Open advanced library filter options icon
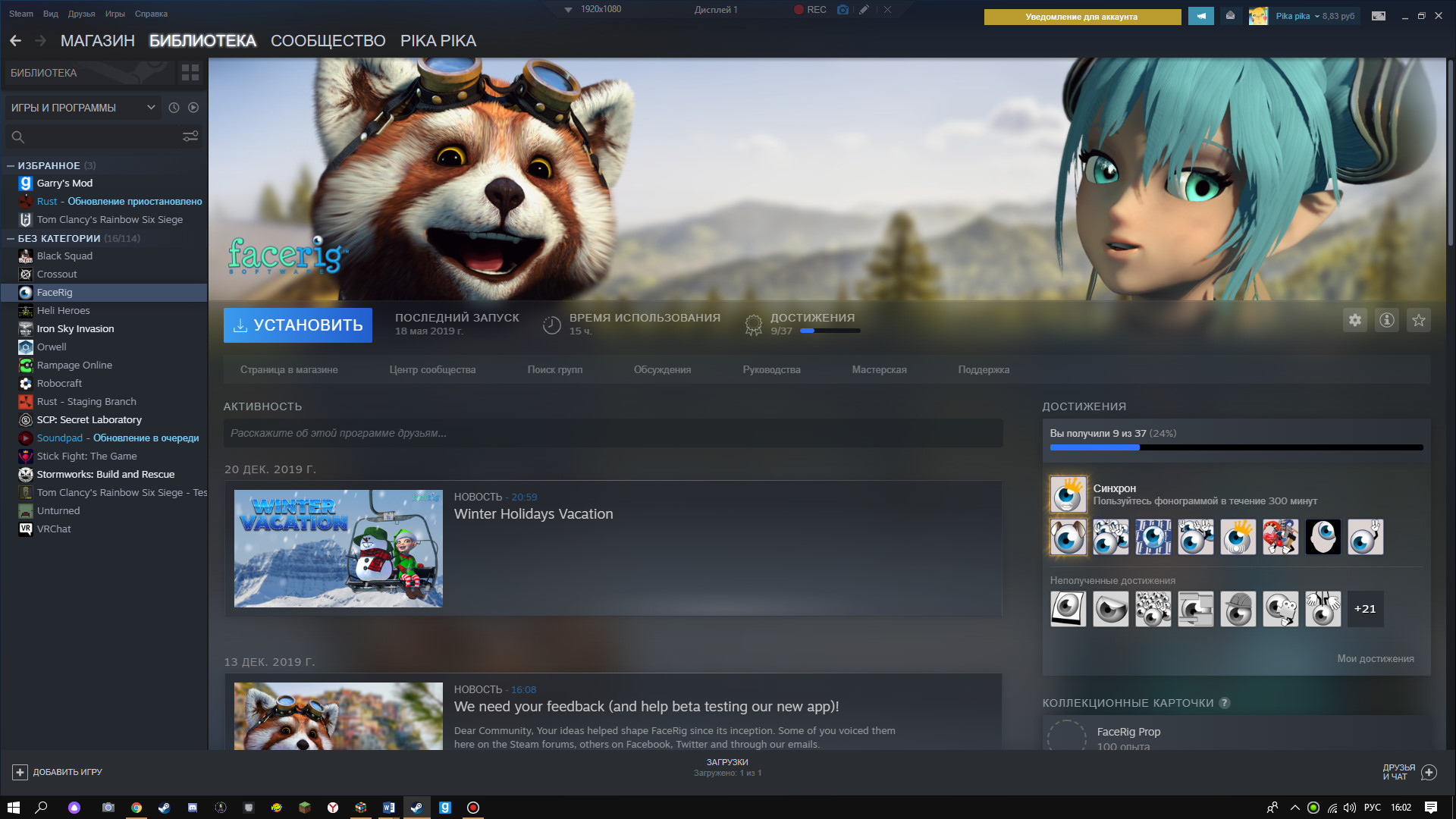The height and width of the screenshot is (819, 1456). coord(190,136)
